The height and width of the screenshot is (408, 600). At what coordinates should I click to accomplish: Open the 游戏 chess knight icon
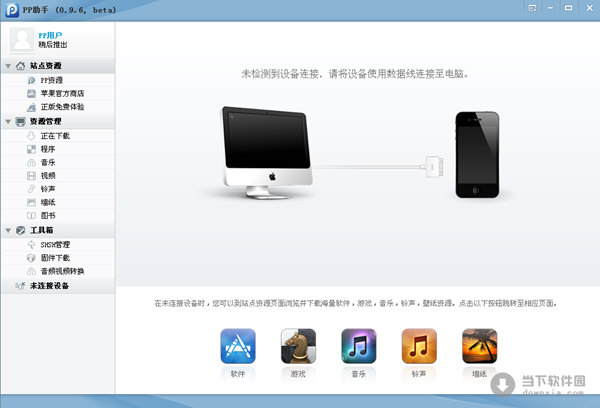point(298,346)
